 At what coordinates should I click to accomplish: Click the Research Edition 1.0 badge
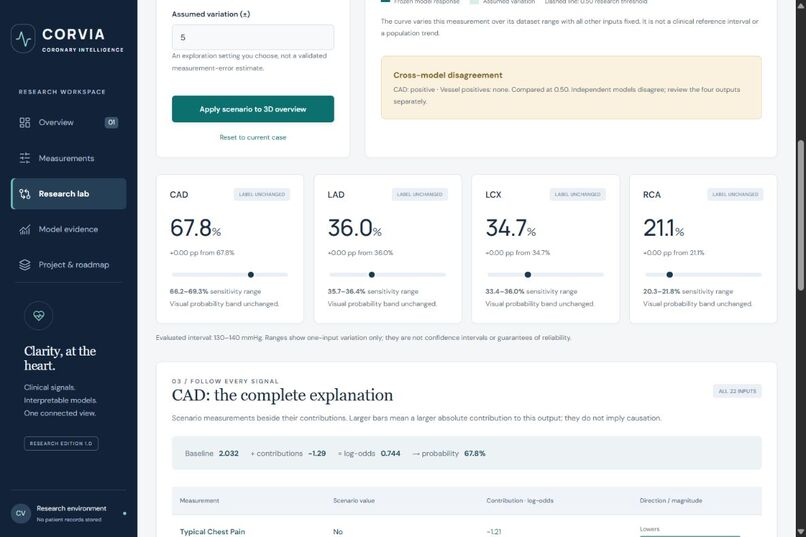pyautogui.click(x=61, y=443)
